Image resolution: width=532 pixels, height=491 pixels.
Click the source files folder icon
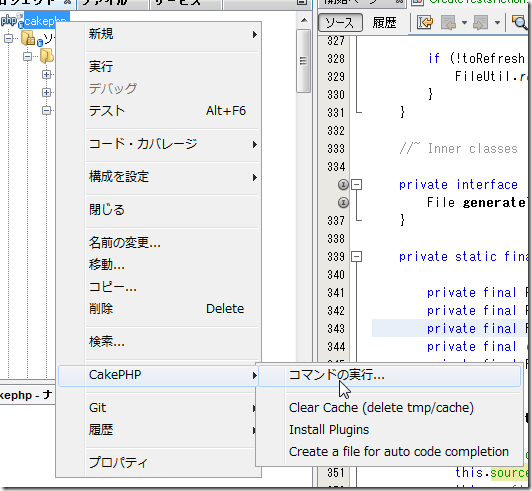coord(28,38)
